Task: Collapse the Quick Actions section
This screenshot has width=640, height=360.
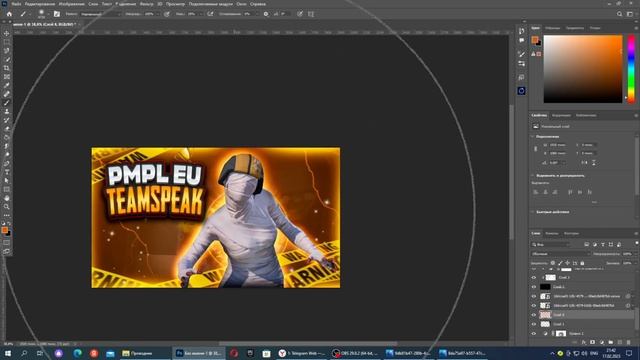Action: point(533,212)
